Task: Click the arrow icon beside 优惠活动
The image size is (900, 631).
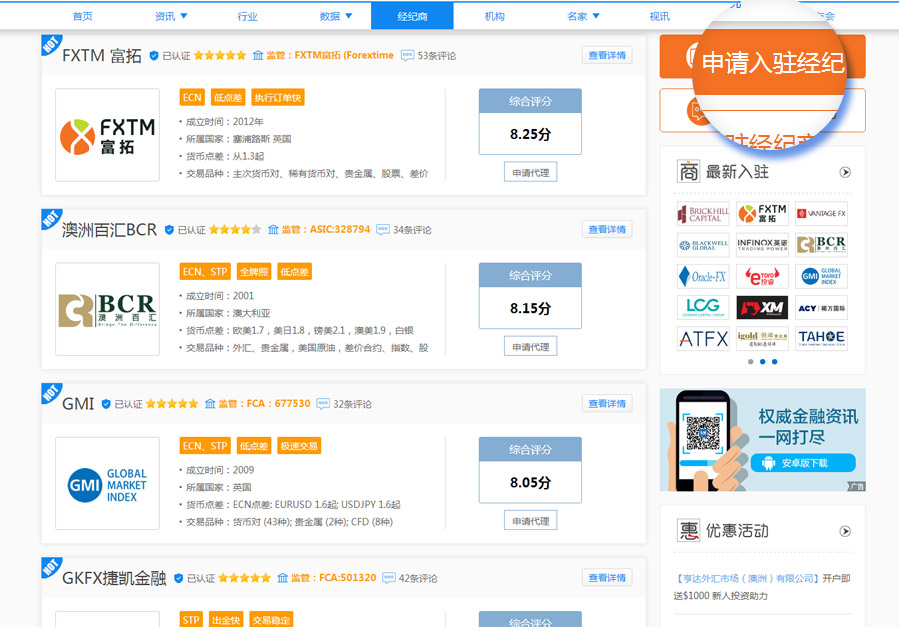Action: click(x=845, y=531)
